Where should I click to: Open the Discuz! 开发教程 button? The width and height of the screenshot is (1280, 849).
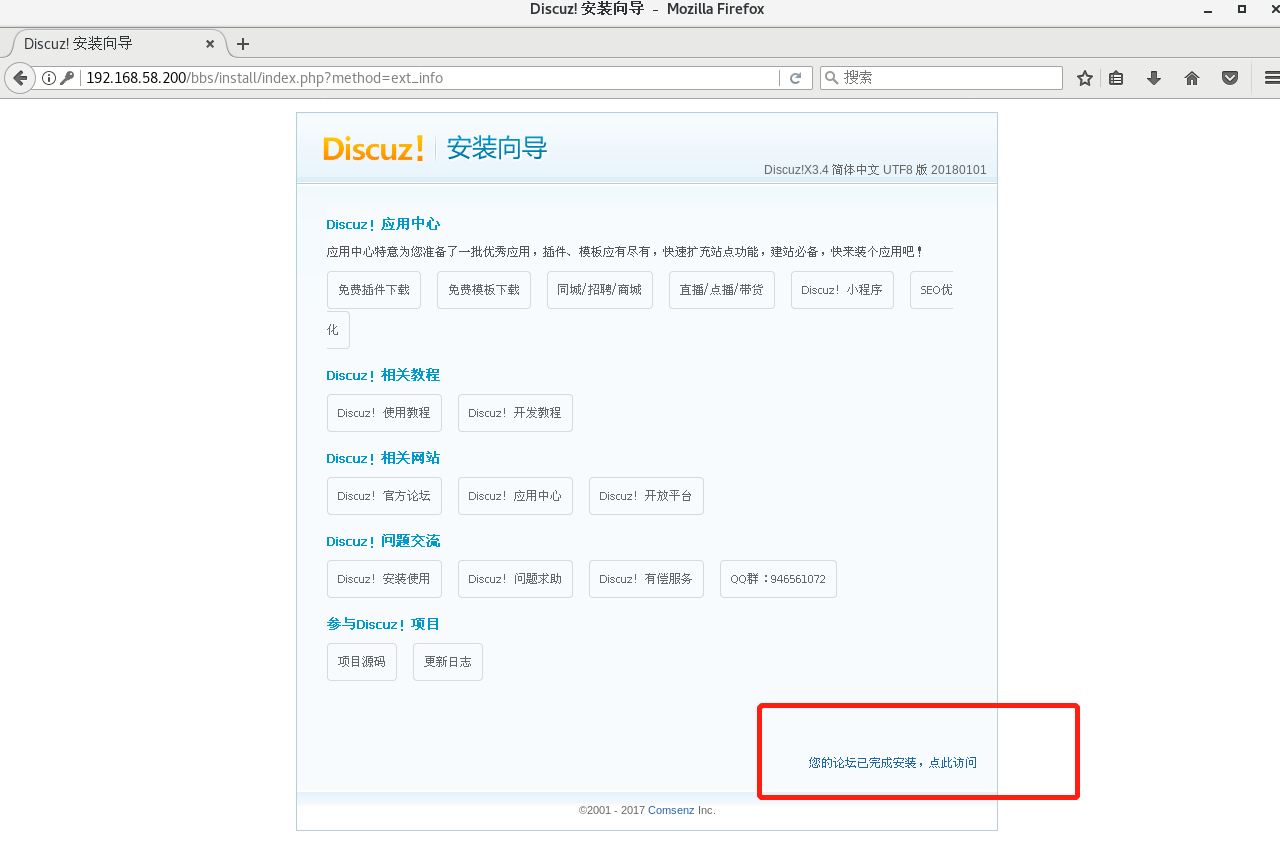pos(515,413)
